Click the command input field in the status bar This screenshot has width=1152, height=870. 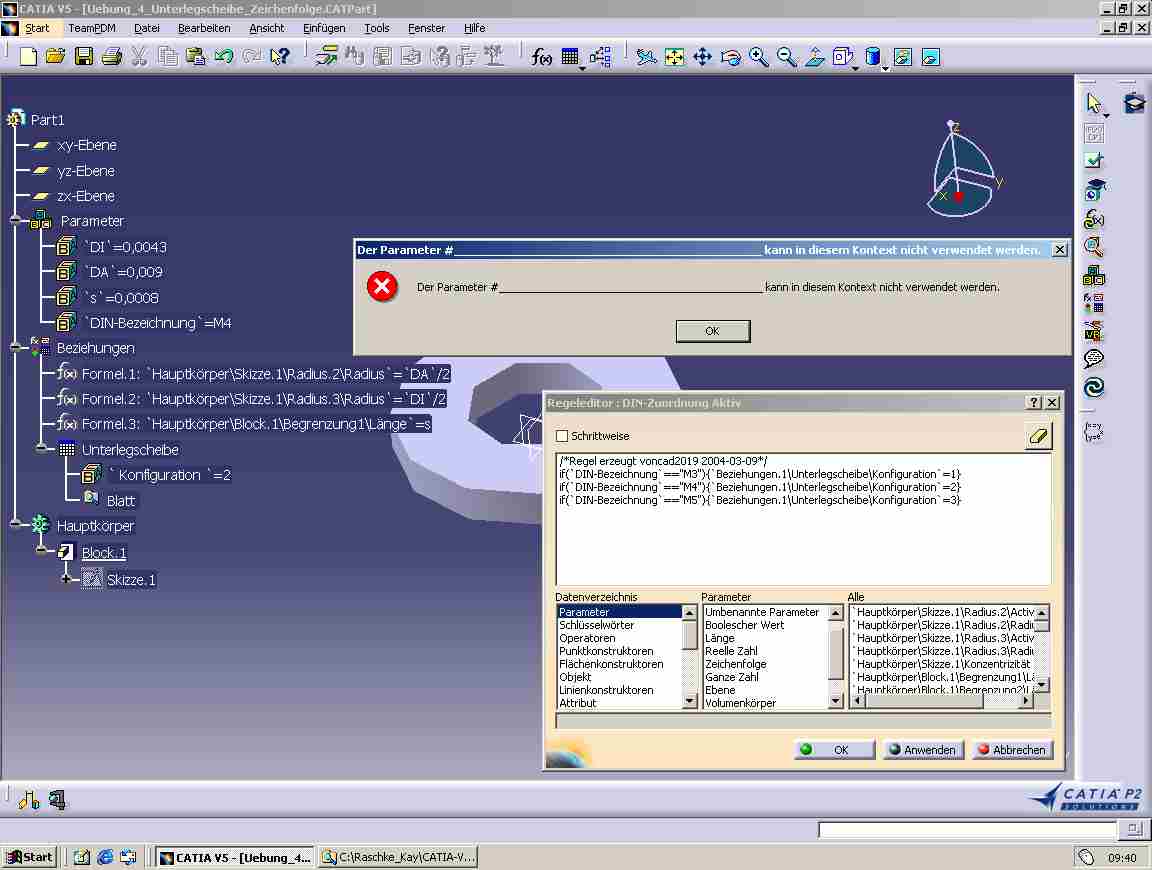pyautogui.click(x=968, y=830)
